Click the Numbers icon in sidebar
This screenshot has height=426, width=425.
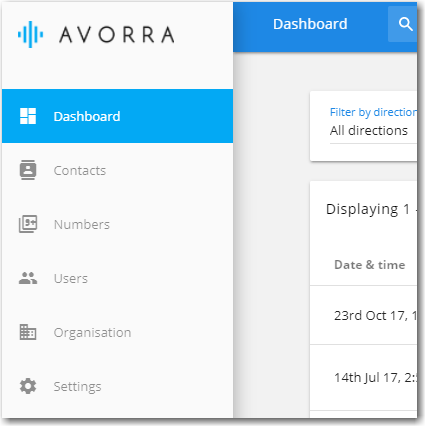[x=28, y=224]
